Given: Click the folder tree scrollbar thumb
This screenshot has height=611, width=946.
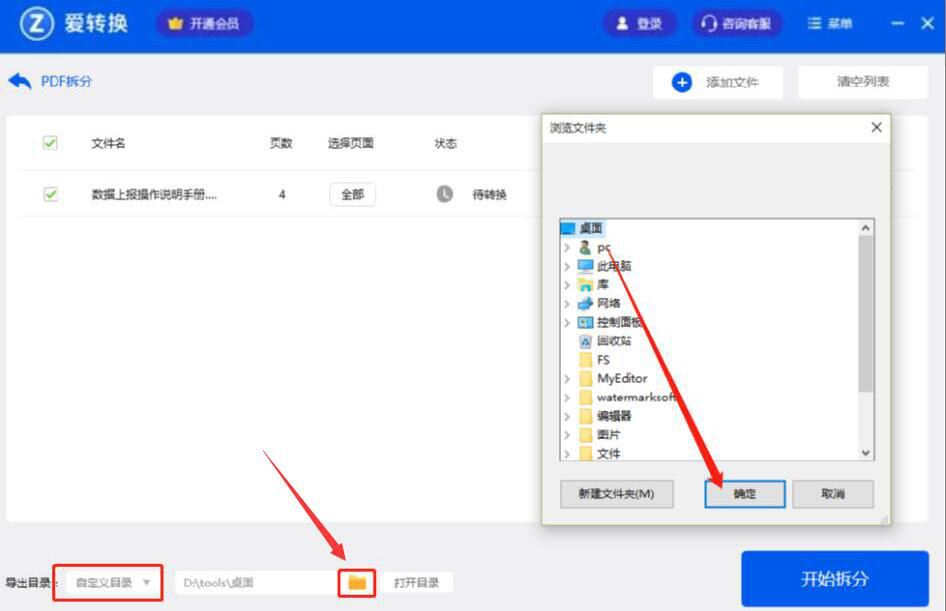Looking at the screenshot, I should (866, 314).
